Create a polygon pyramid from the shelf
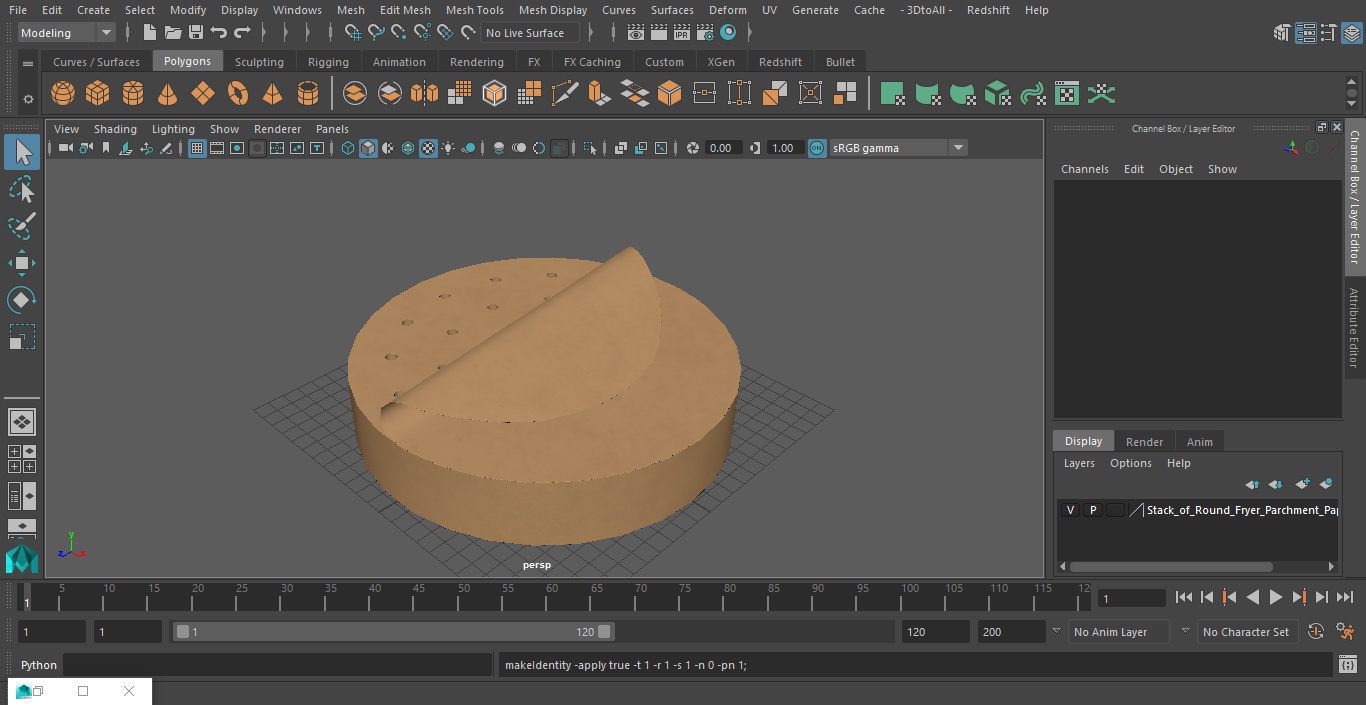This screenshot has height=705, width=1366. pyautogui.click(x=272, y=94)
